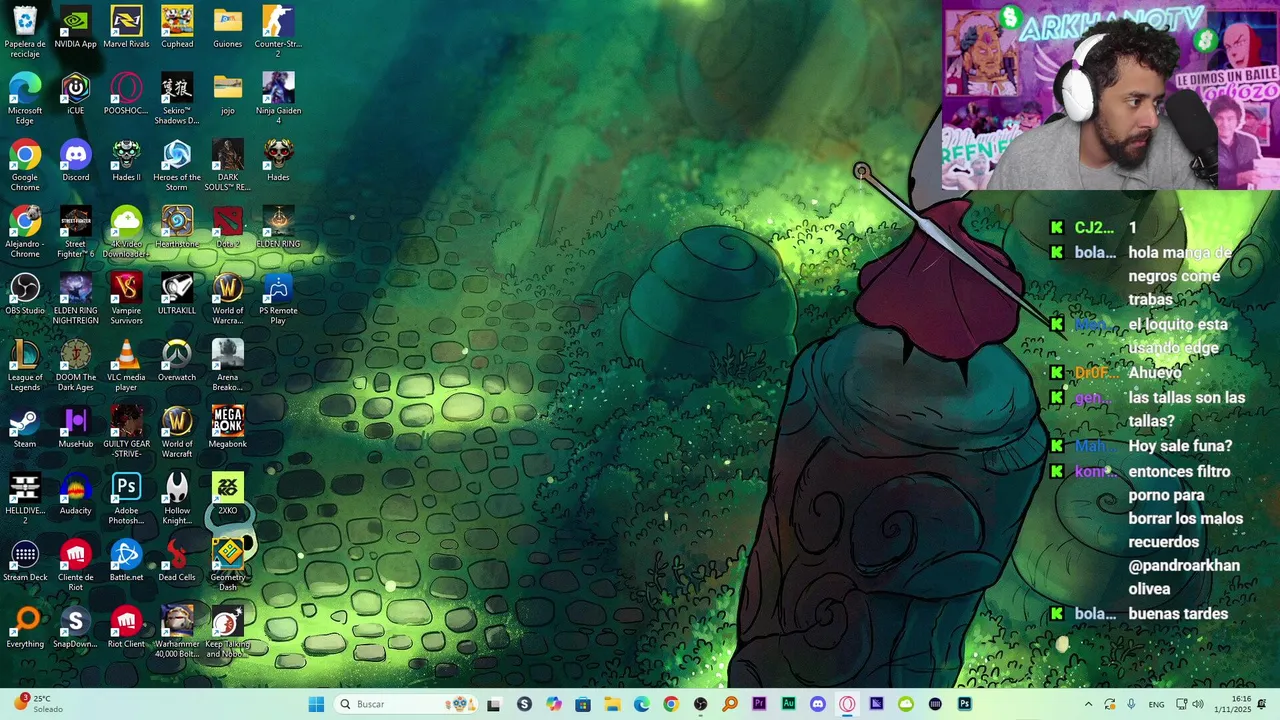Select the Discord desktop shortcut
The height and width of the screenshot is (720, 1280).
76,160
